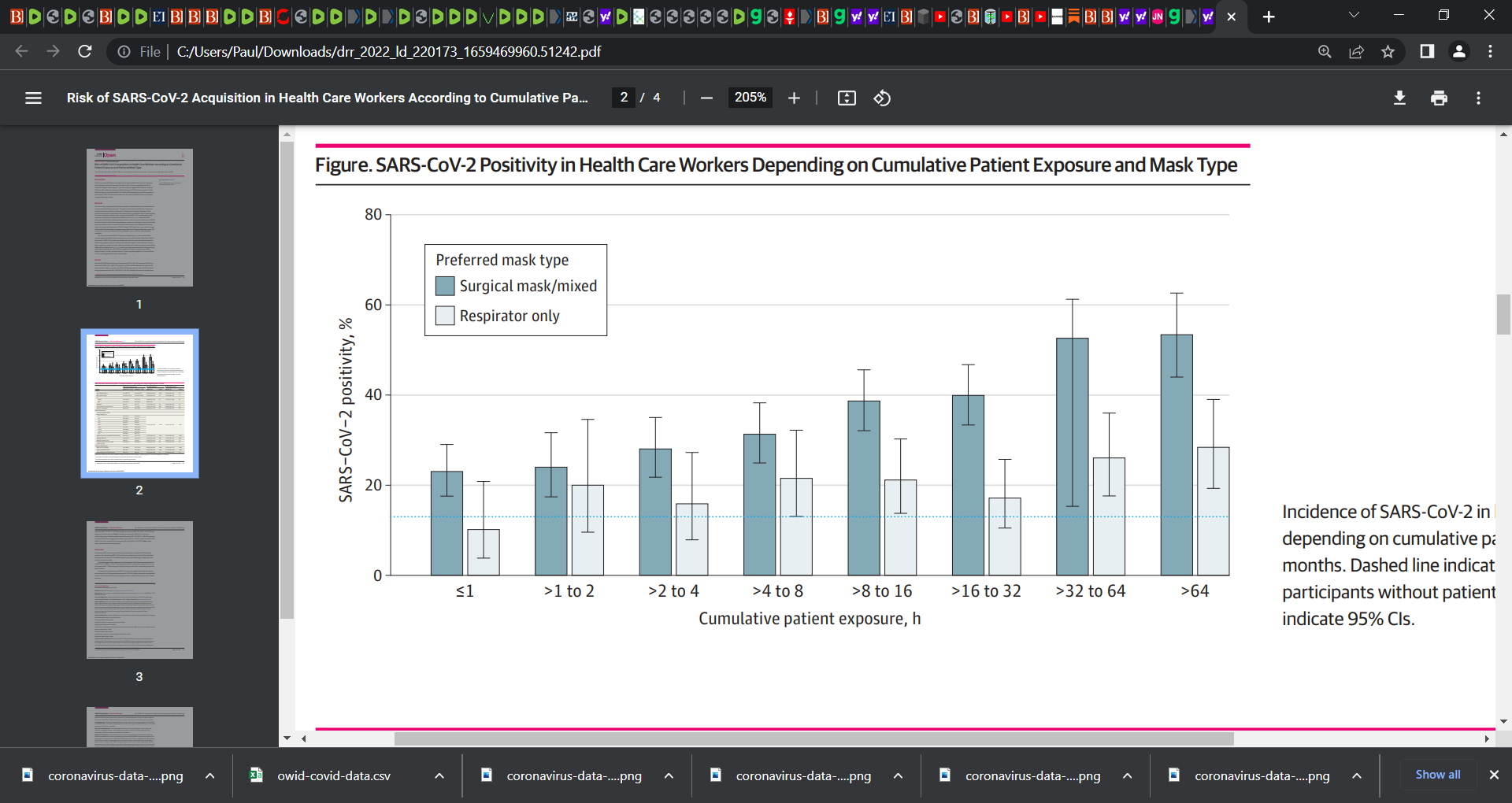Screen dimensions: 1512x803
Task: Click the '≤1' axis label
Action: (x=465, y=591)
